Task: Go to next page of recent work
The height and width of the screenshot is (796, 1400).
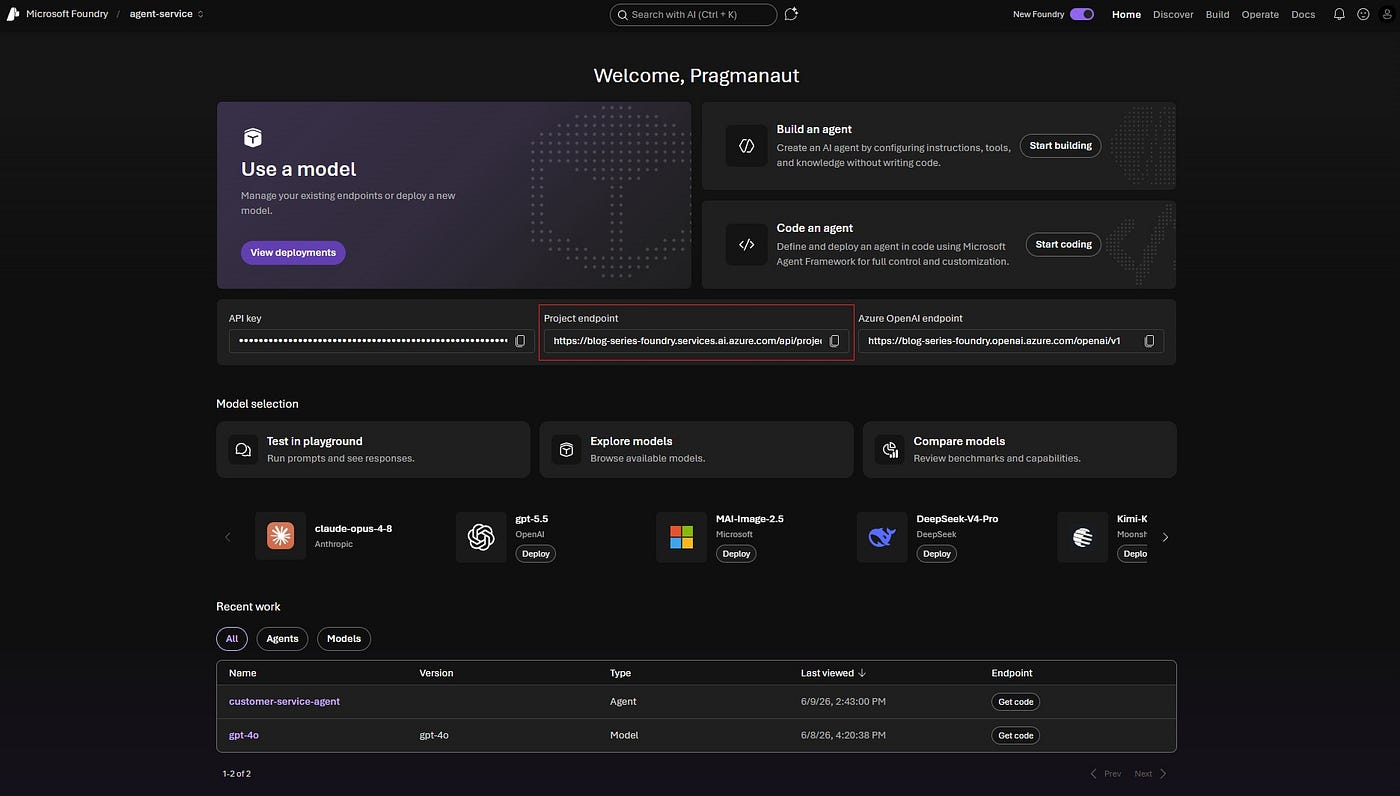Action: 1151,774
